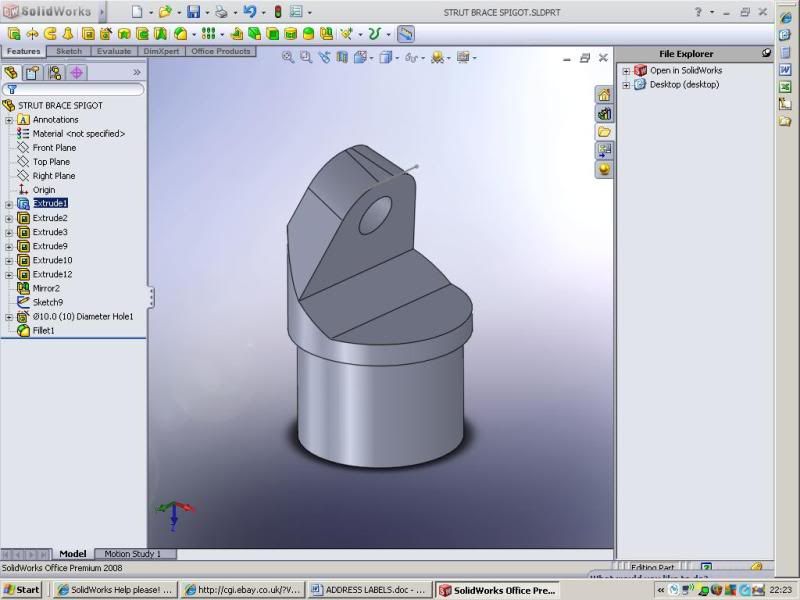
Task: Open Options from the top toolbar icon
Action: tap(296, 11)
